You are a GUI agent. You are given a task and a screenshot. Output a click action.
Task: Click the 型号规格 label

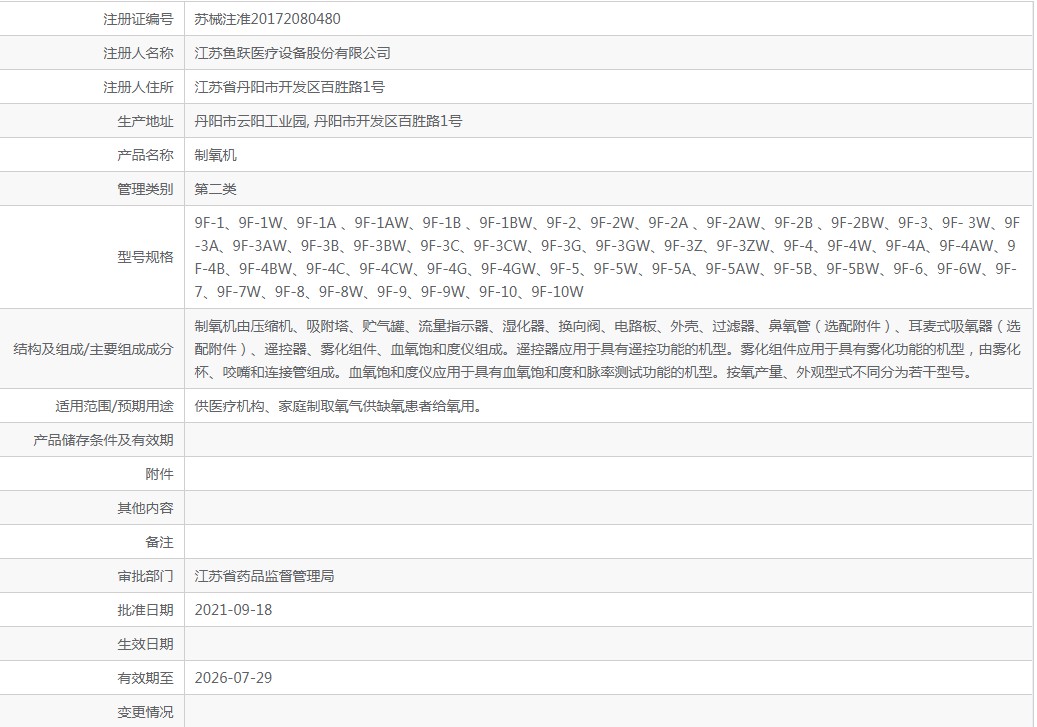pos(145,257)
